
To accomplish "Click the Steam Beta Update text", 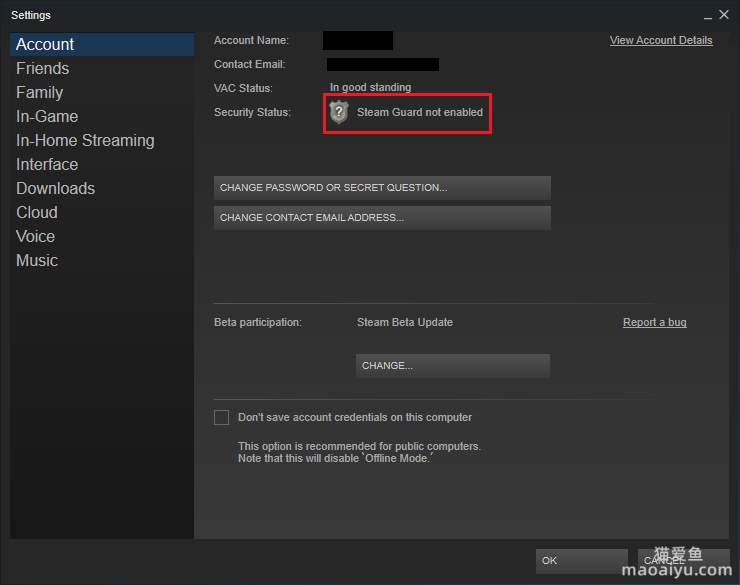I will (404, 322).
